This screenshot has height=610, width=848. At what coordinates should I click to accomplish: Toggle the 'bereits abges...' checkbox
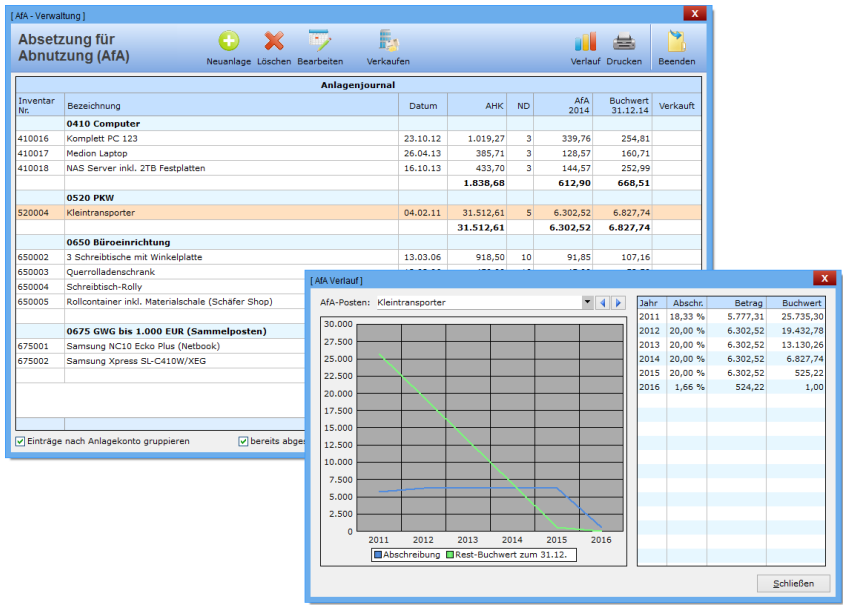(243, 441)
